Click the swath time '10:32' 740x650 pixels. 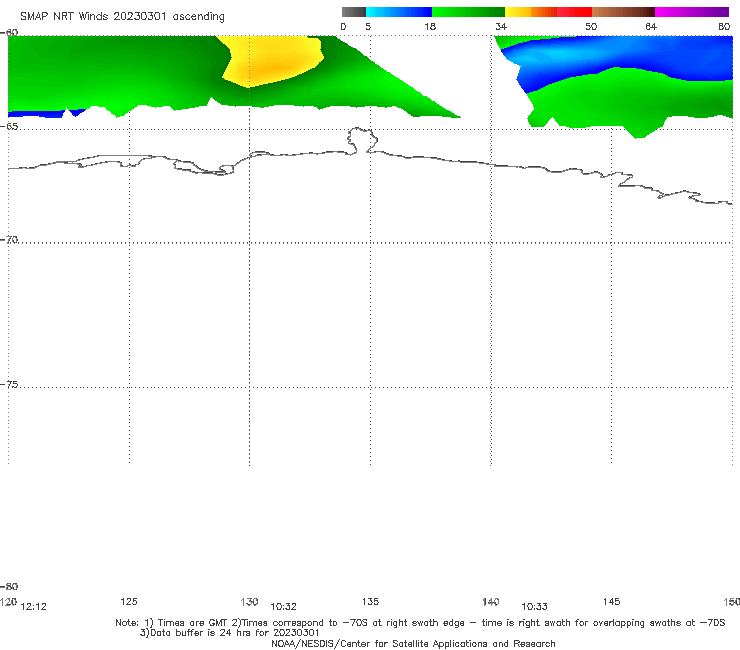click(283, 607)
